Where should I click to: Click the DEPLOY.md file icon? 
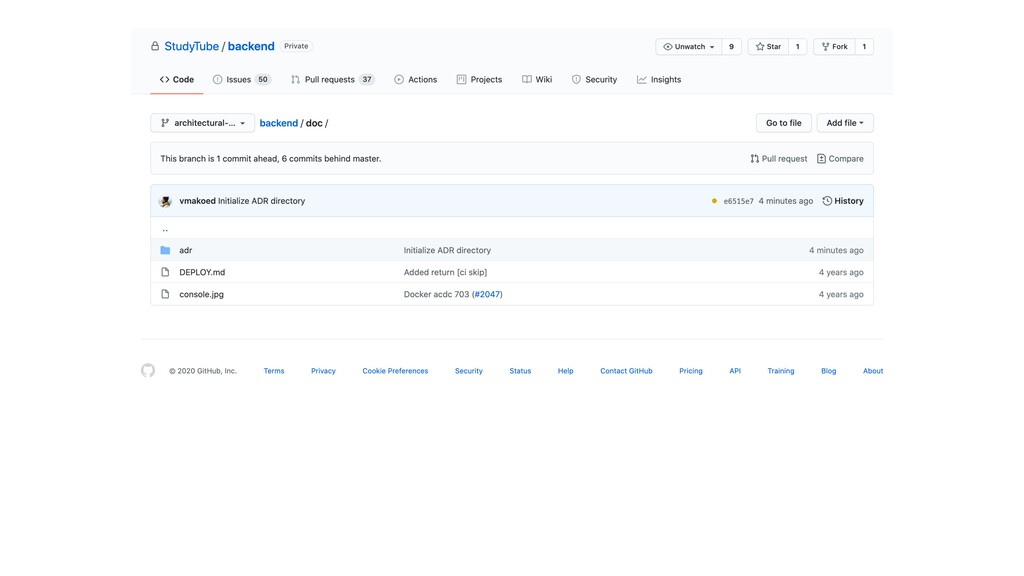click(x=165, y=272)
